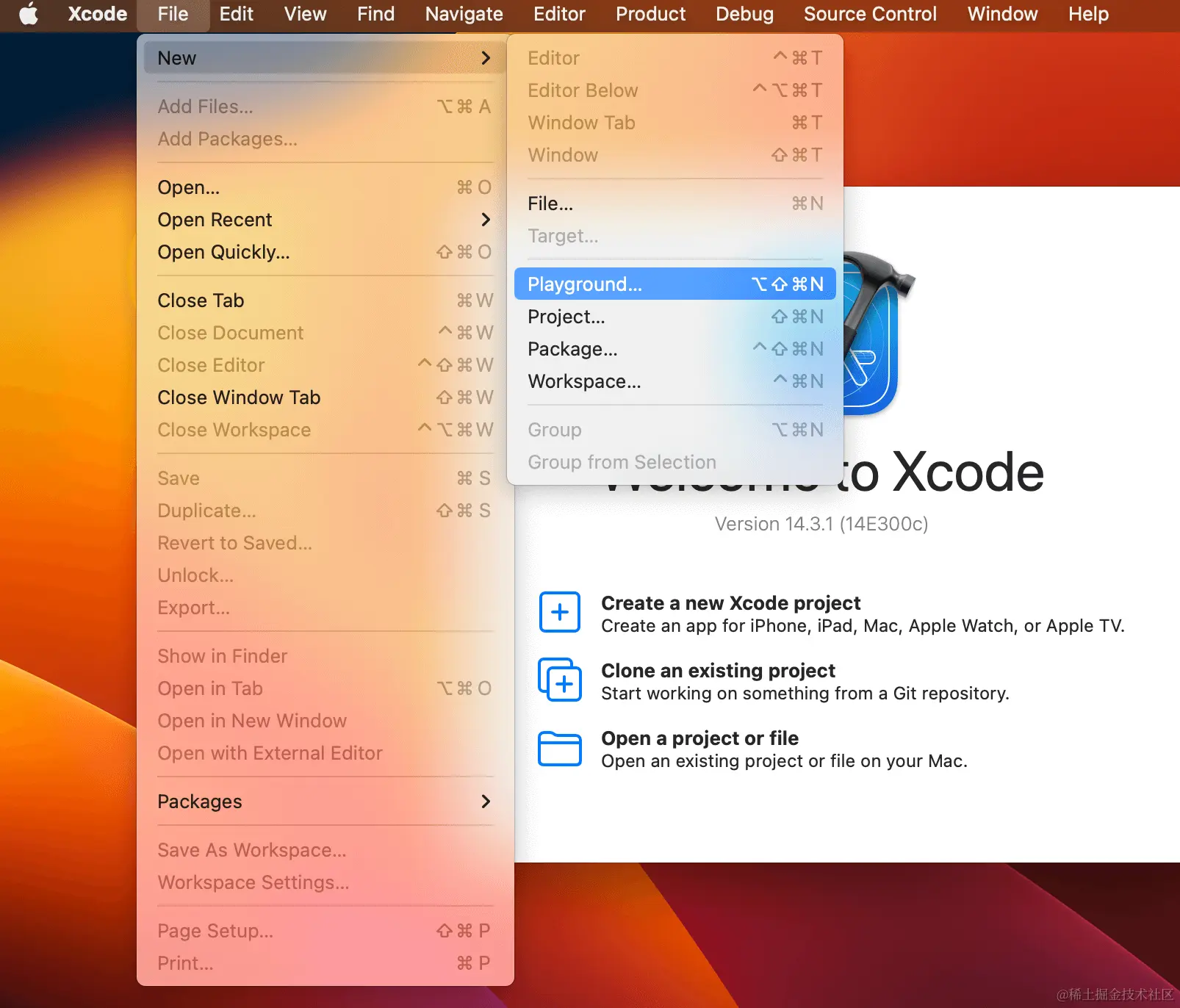
Task: Click the Xcode hammer app icon
Action: [x=878, y=332]
